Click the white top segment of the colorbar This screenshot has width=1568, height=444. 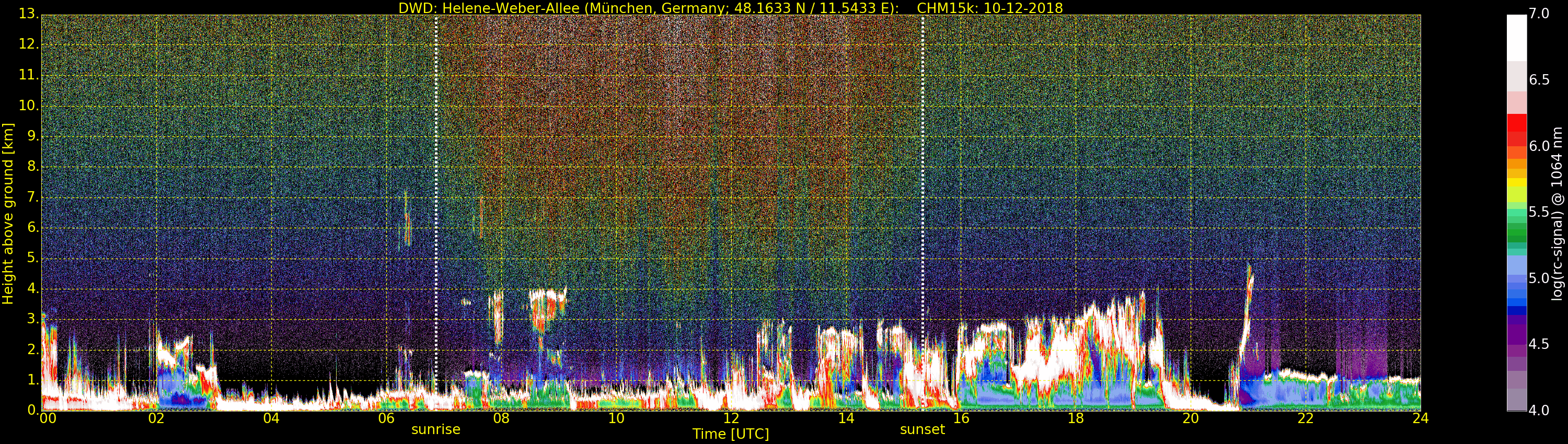(1516, 38)
